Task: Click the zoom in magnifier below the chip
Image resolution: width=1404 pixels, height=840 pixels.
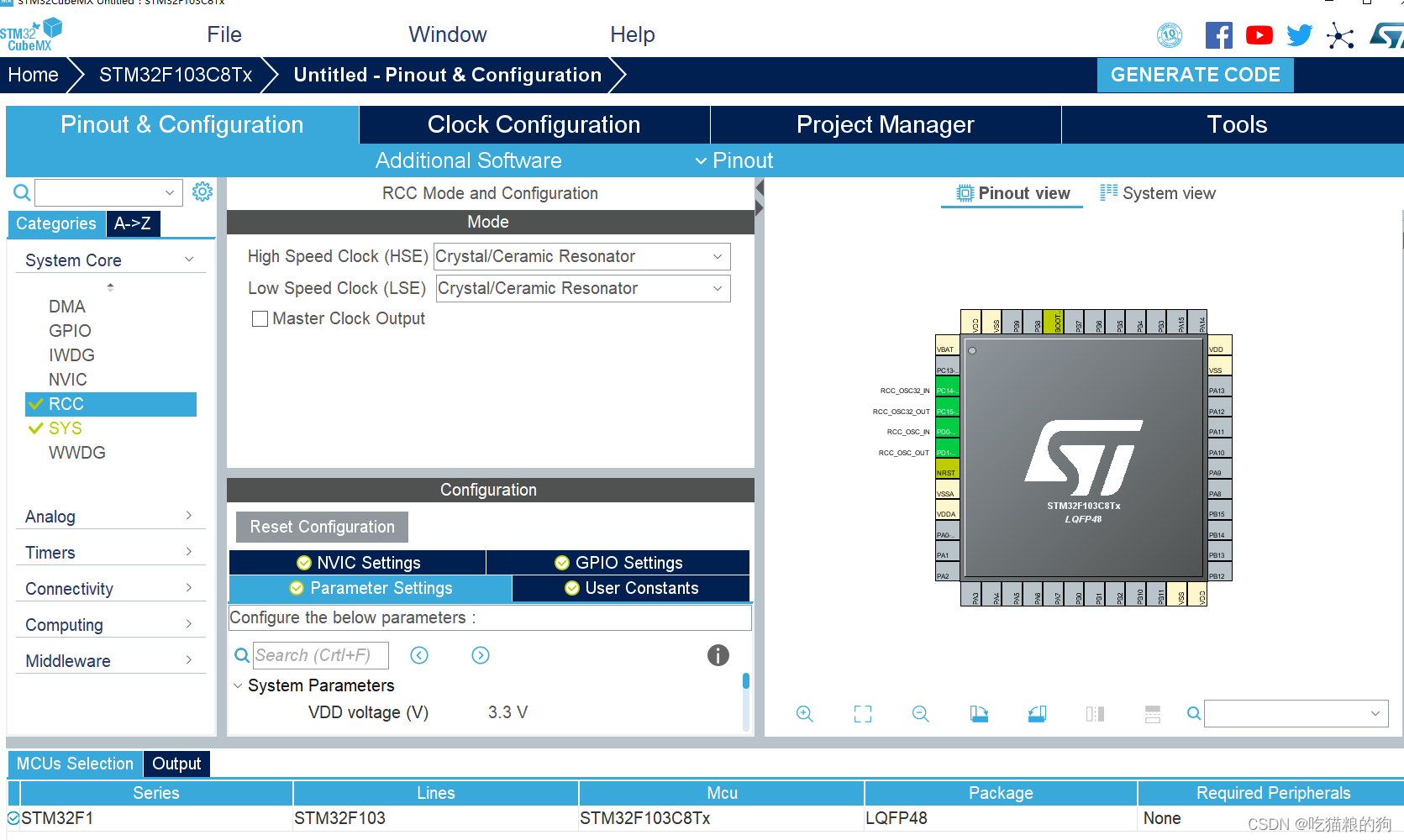Action: (804, 714)
